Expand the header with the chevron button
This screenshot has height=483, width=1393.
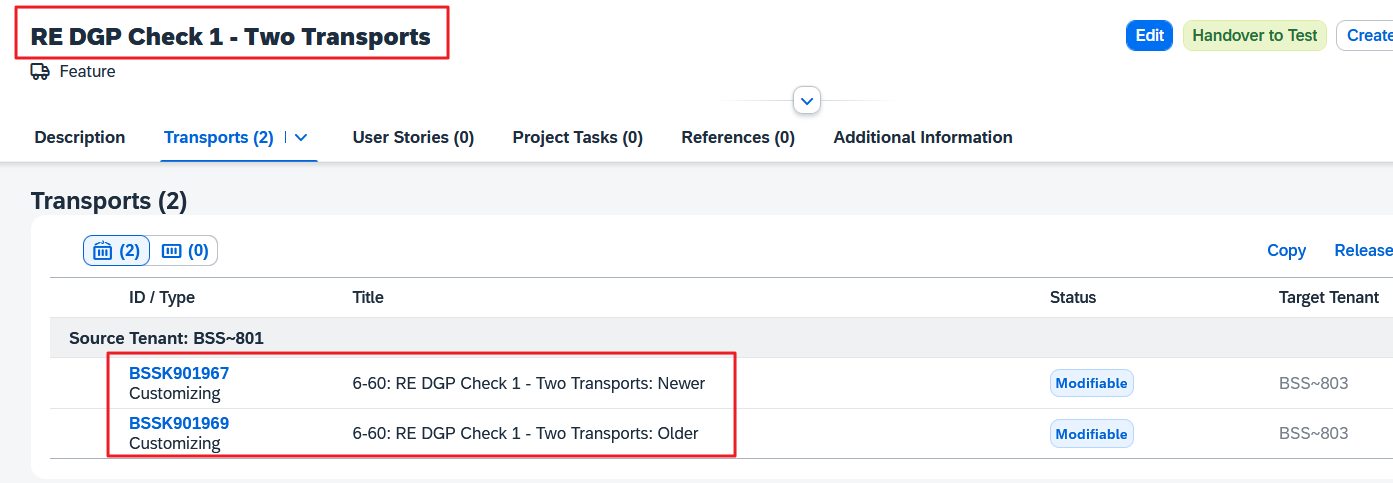(806, 101)
